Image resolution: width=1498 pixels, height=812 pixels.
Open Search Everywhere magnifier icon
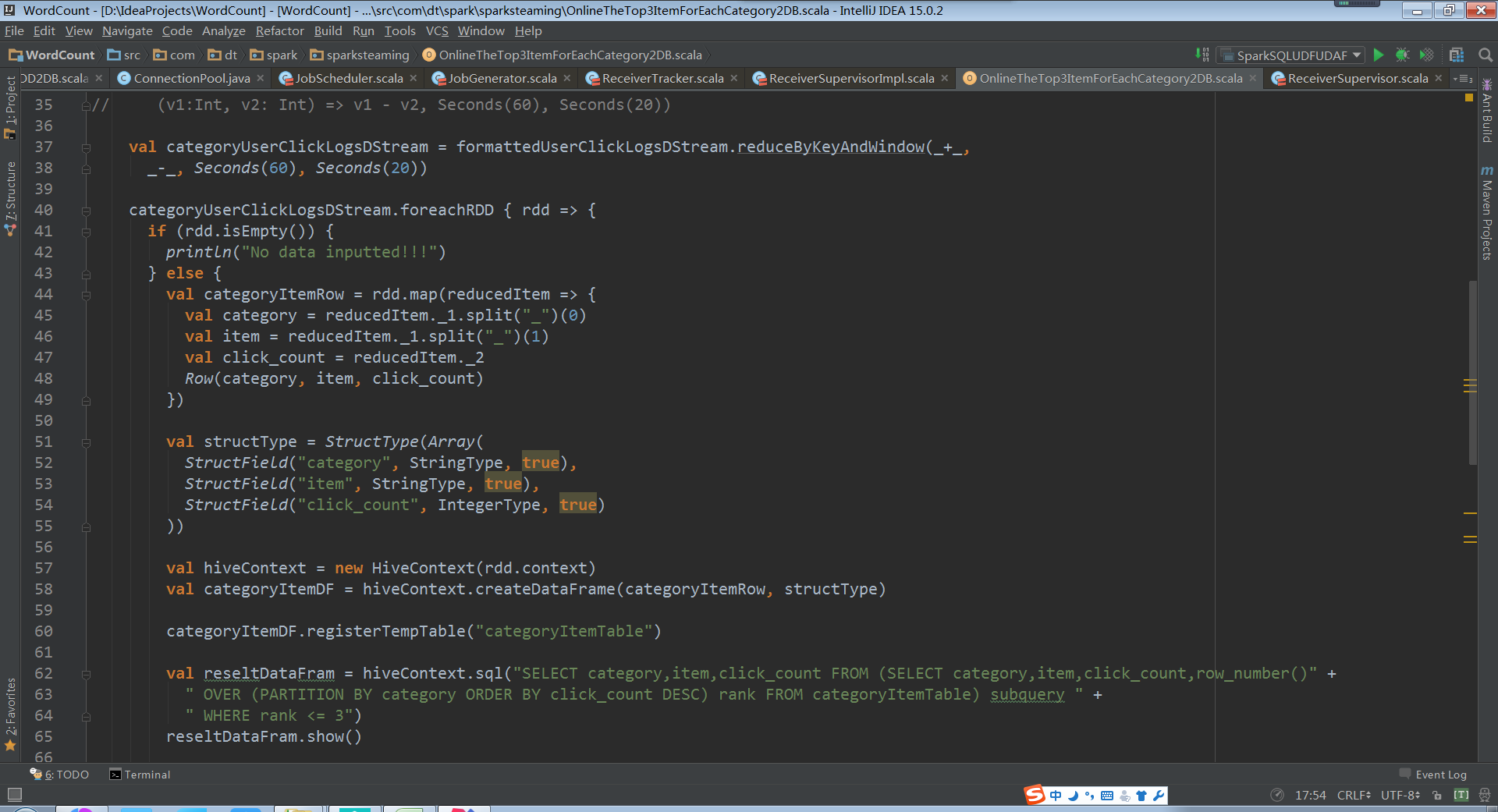coord(1486,55)
